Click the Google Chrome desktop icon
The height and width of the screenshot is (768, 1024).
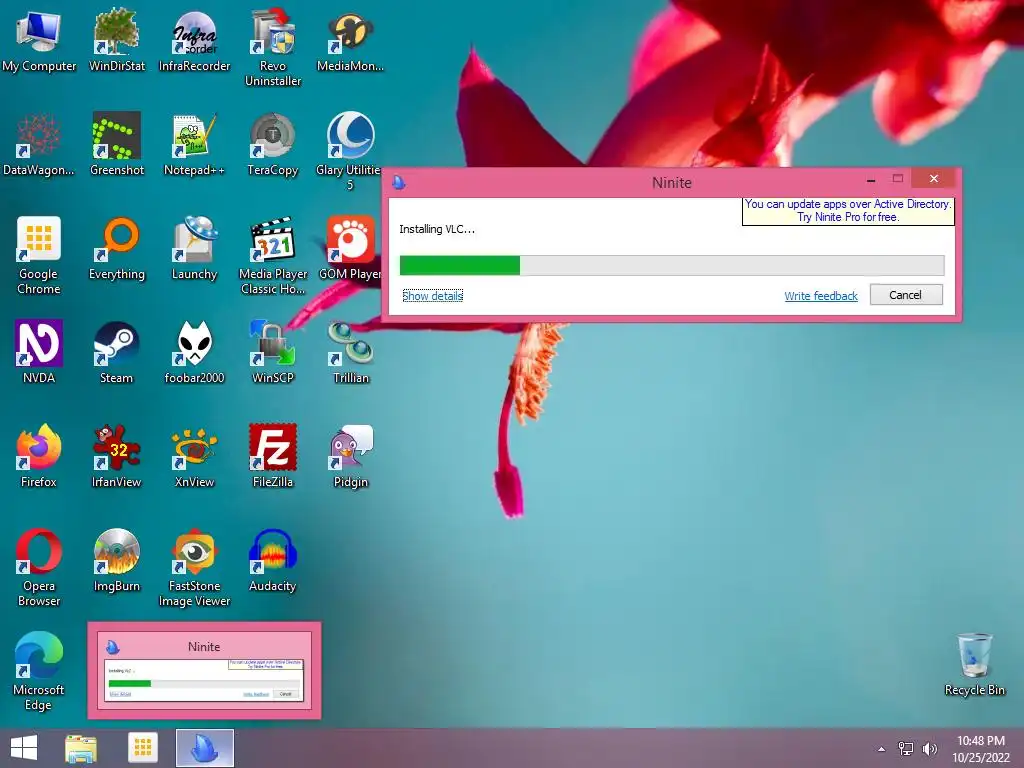39,256
